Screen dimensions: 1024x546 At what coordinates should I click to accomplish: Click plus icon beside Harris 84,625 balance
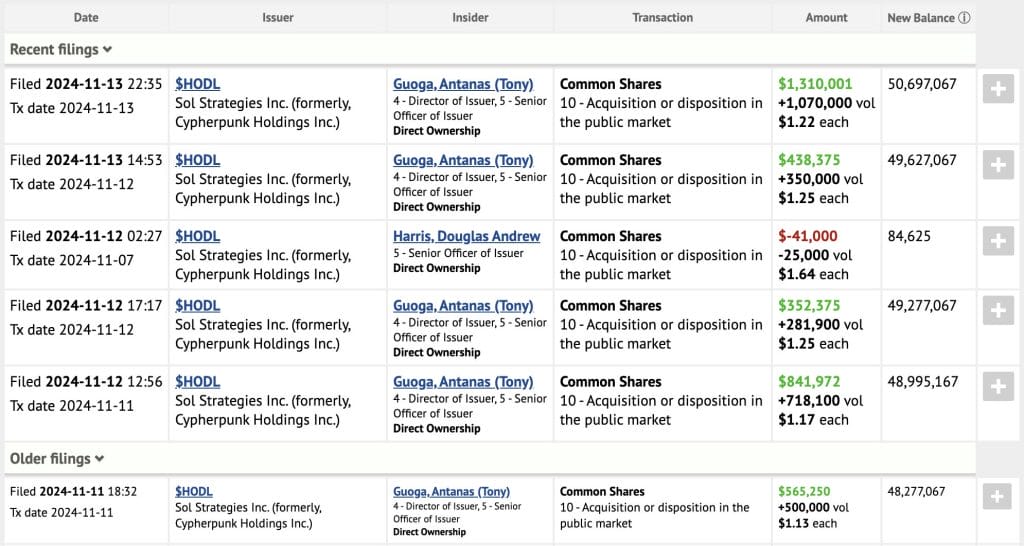point(998,240)
